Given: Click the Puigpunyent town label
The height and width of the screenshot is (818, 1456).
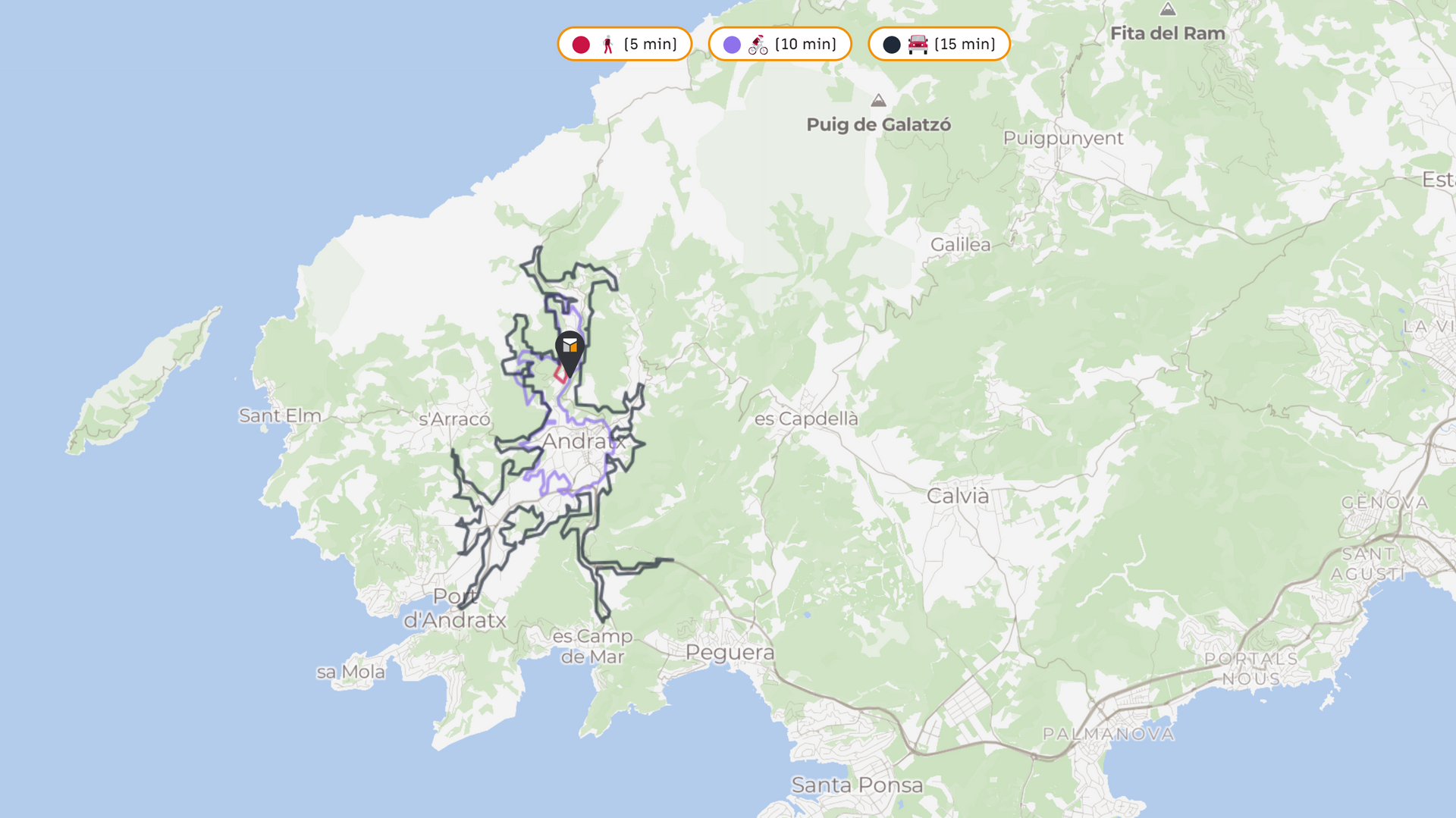Looking at the screenshot, I should pos(1062,138).
